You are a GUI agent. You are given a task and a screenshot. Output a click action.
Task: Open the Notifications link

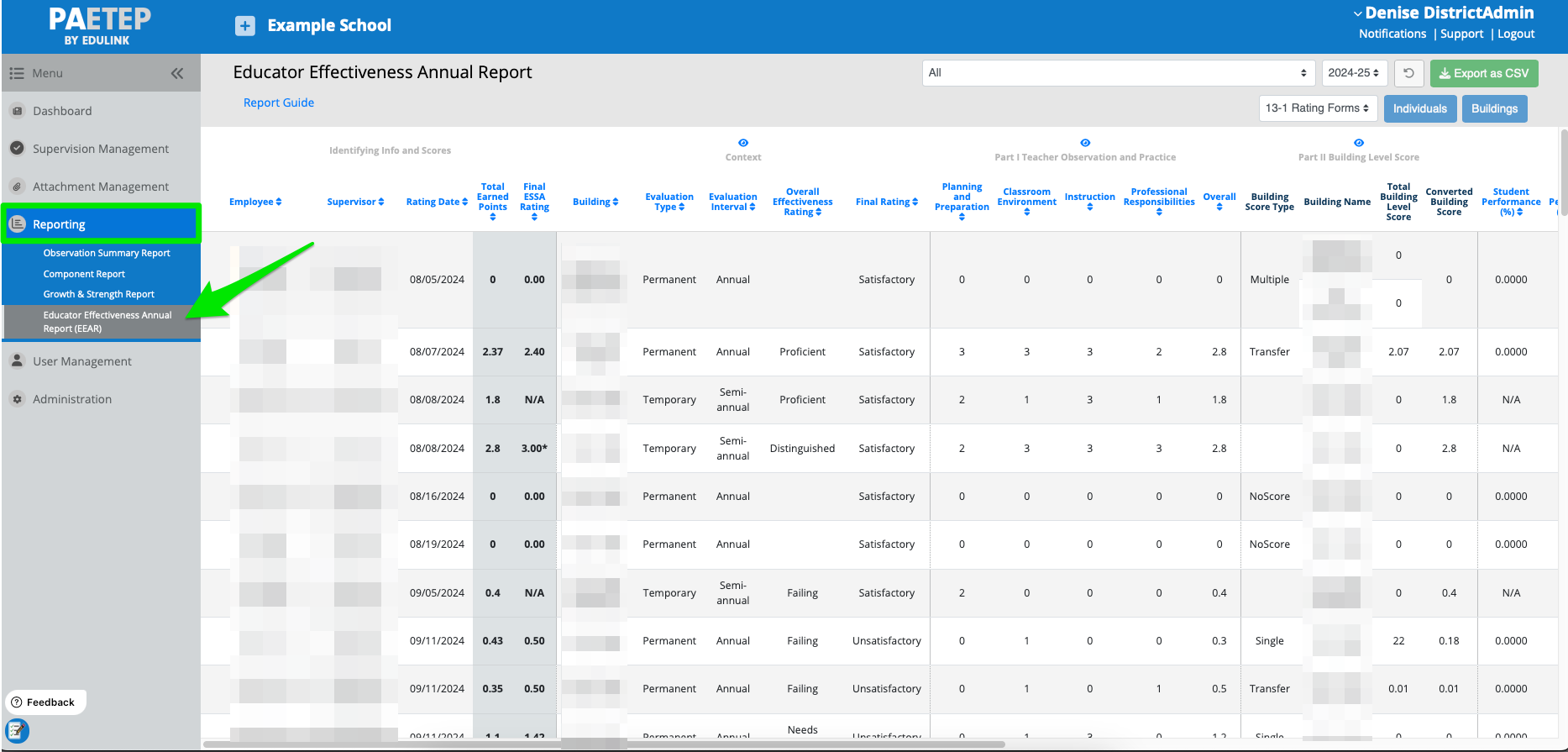tap(1392, 34)
